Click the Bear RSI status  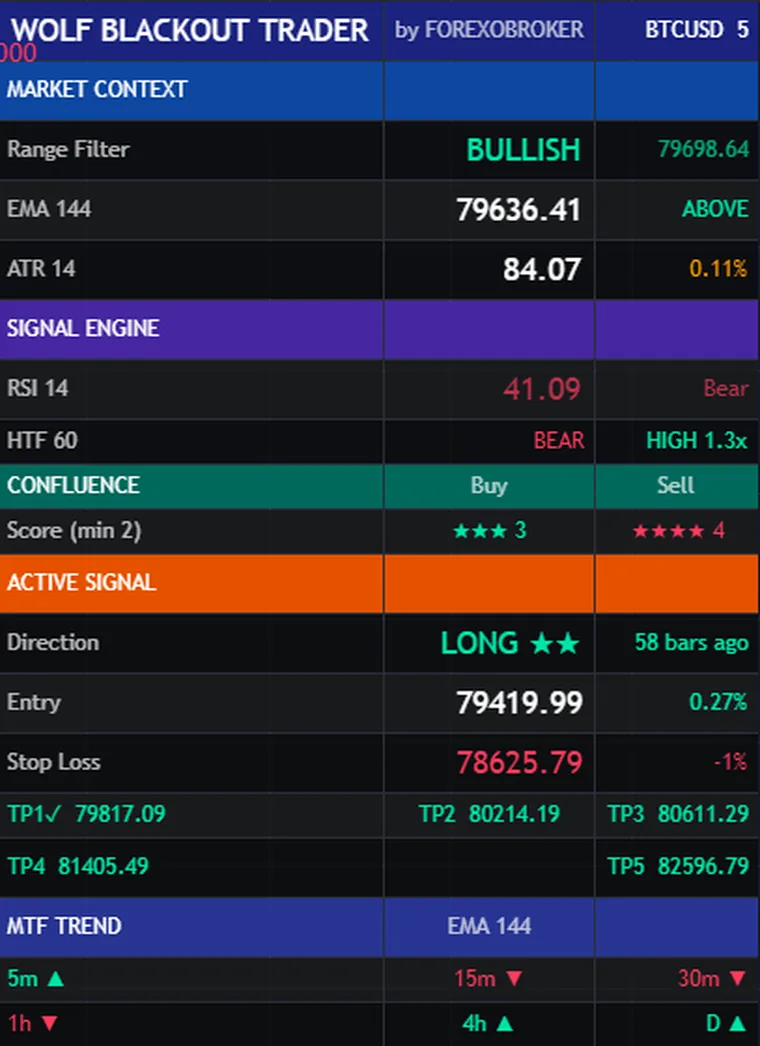coord(726,388)
